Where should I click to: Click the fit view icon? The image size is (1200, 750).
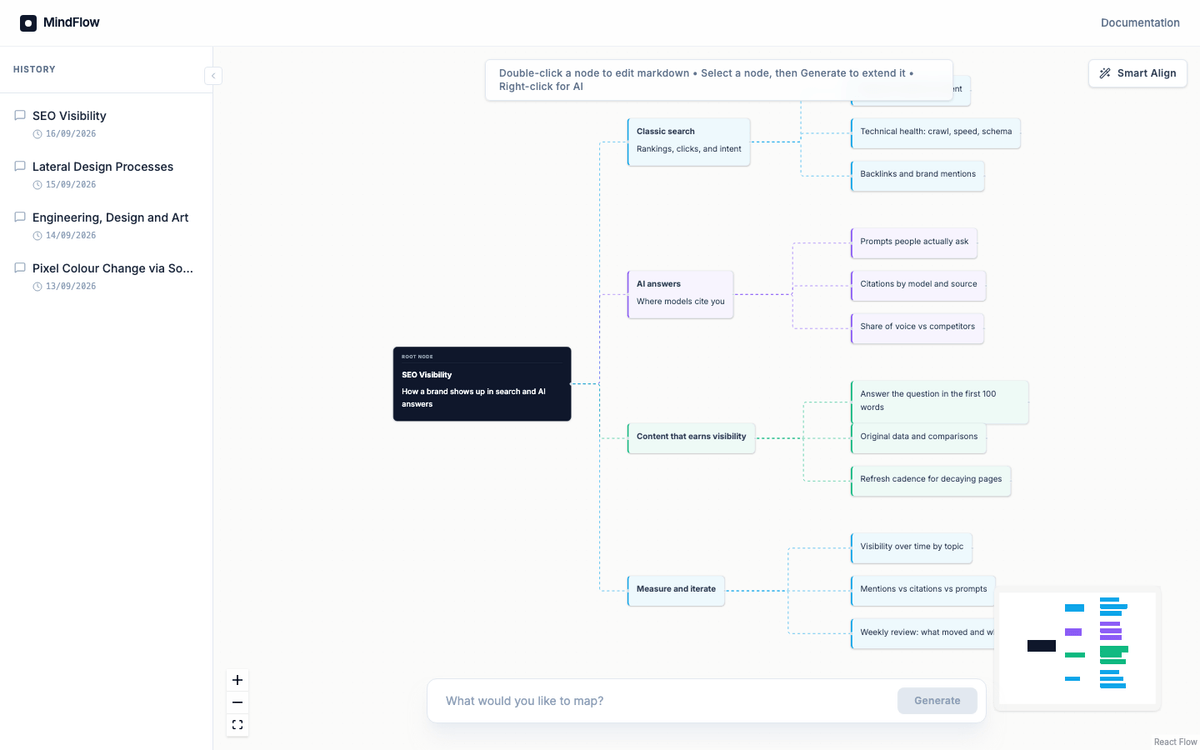click(237, 725)
